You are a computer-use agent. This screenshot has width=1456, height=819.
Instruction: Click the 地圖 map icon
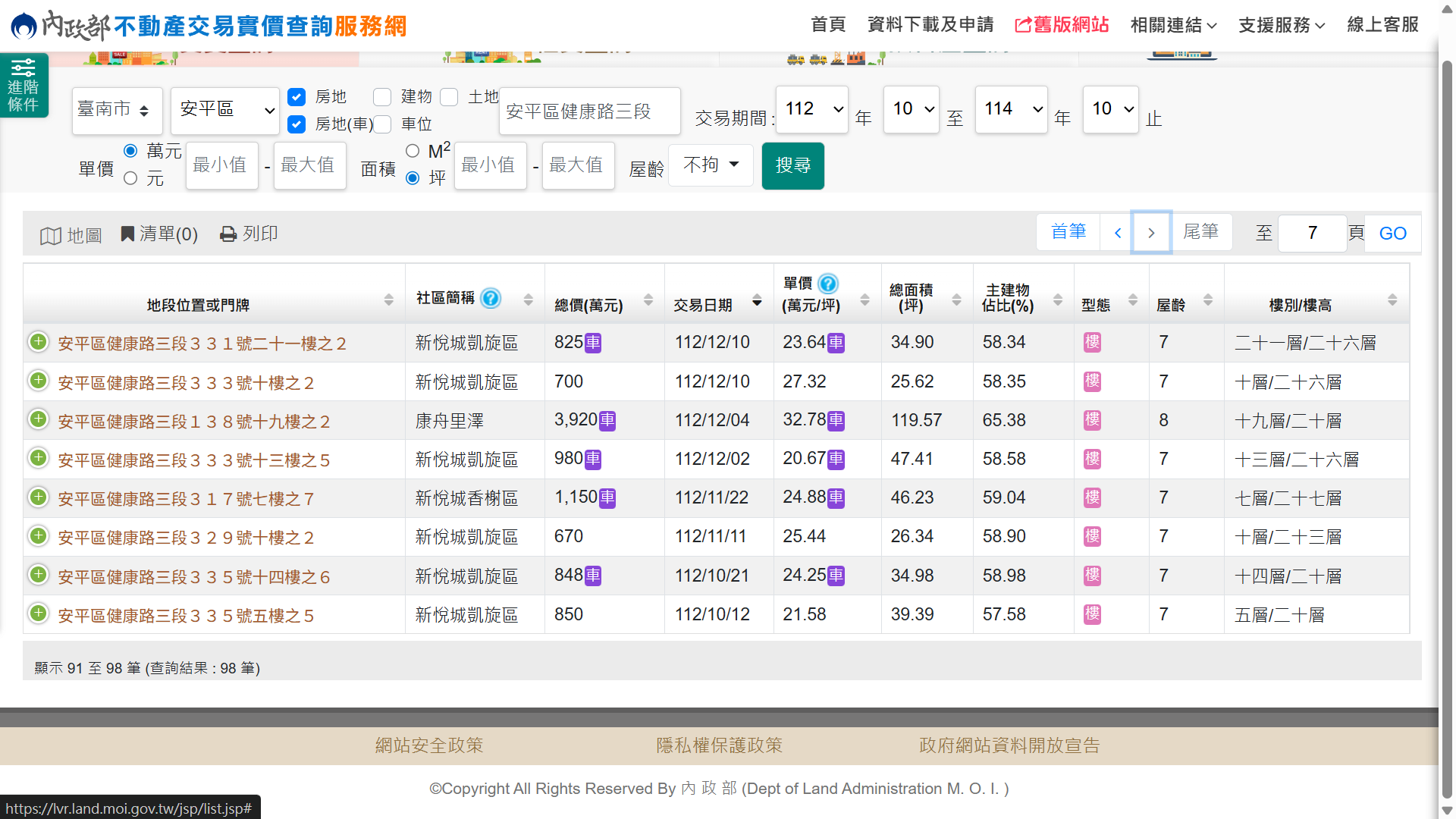[51, 236]
